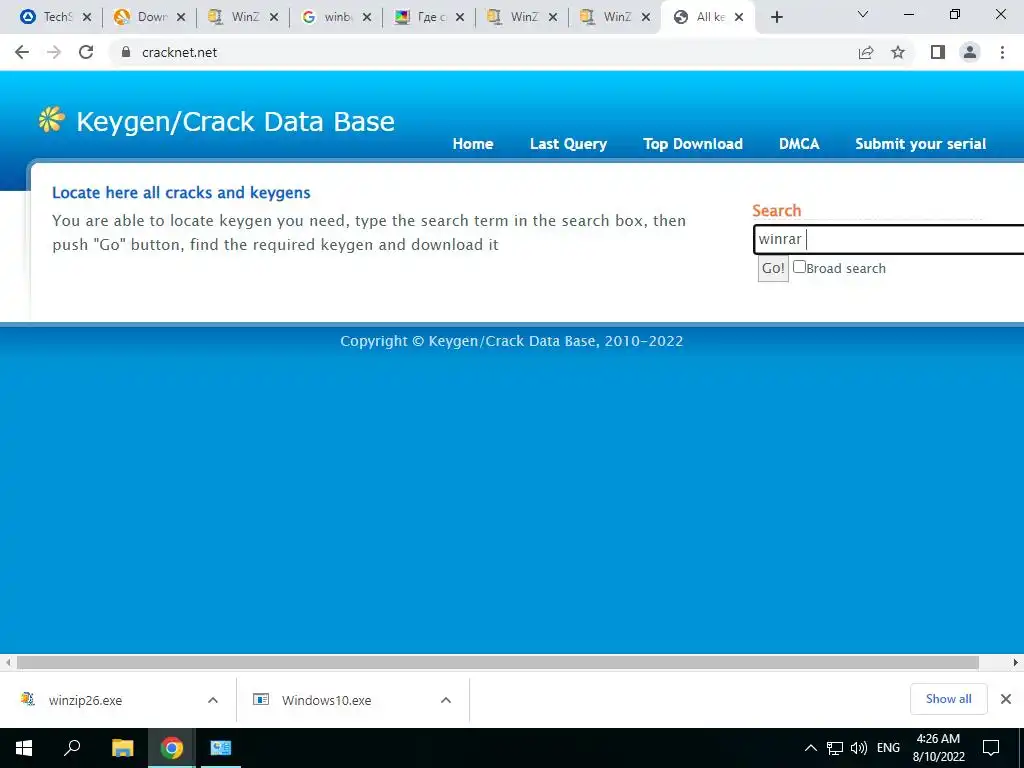Switch to the TechS tab
The image size is (1024, 768).
point(48,17)
